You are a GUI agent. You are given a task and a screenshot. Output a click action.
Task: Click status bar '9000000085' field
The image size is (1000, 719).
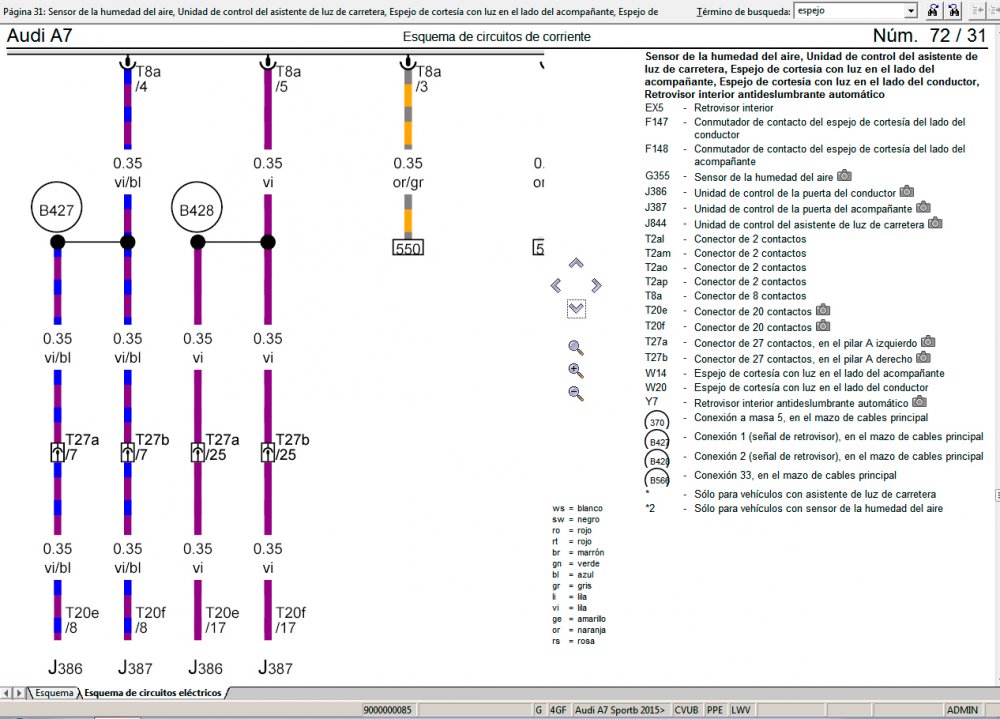pos(388,709)
